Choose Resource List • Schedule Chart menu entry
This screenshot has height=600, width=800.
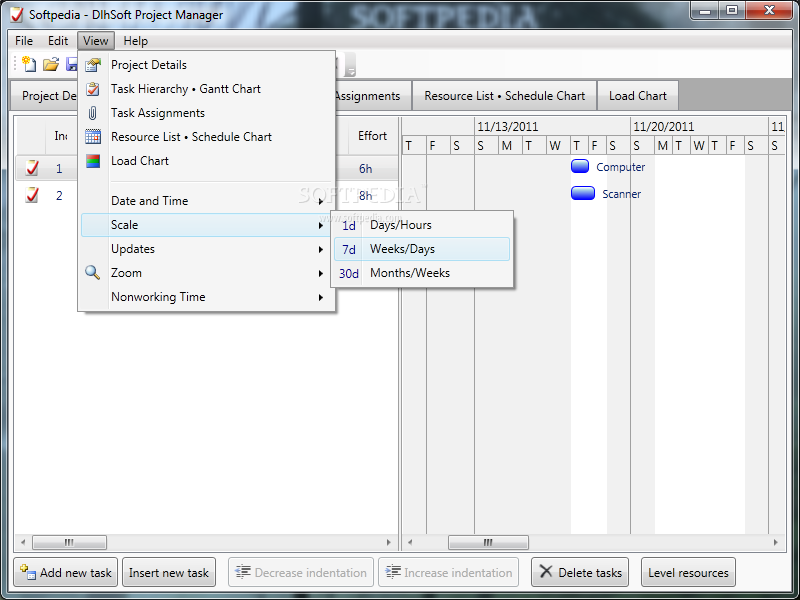pos(207,137)
